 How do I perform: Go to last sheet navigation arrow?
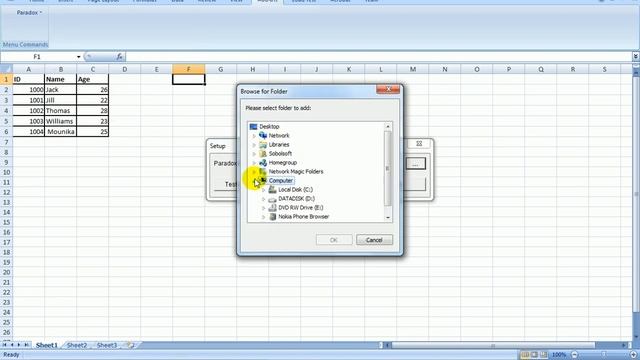(x=27, y=345)
